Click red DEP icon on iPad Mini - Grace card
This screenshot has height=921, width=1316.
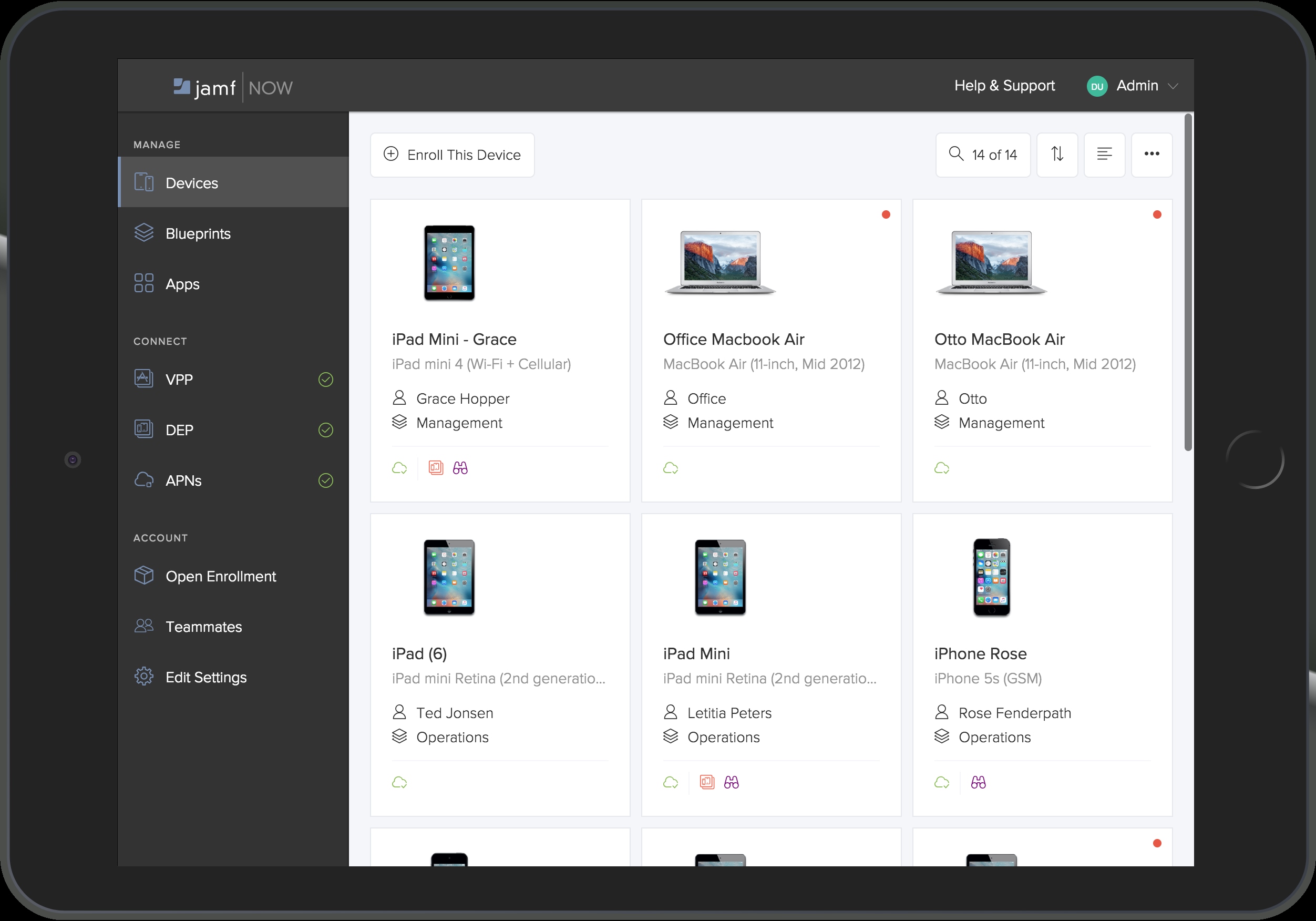point(436,468)
